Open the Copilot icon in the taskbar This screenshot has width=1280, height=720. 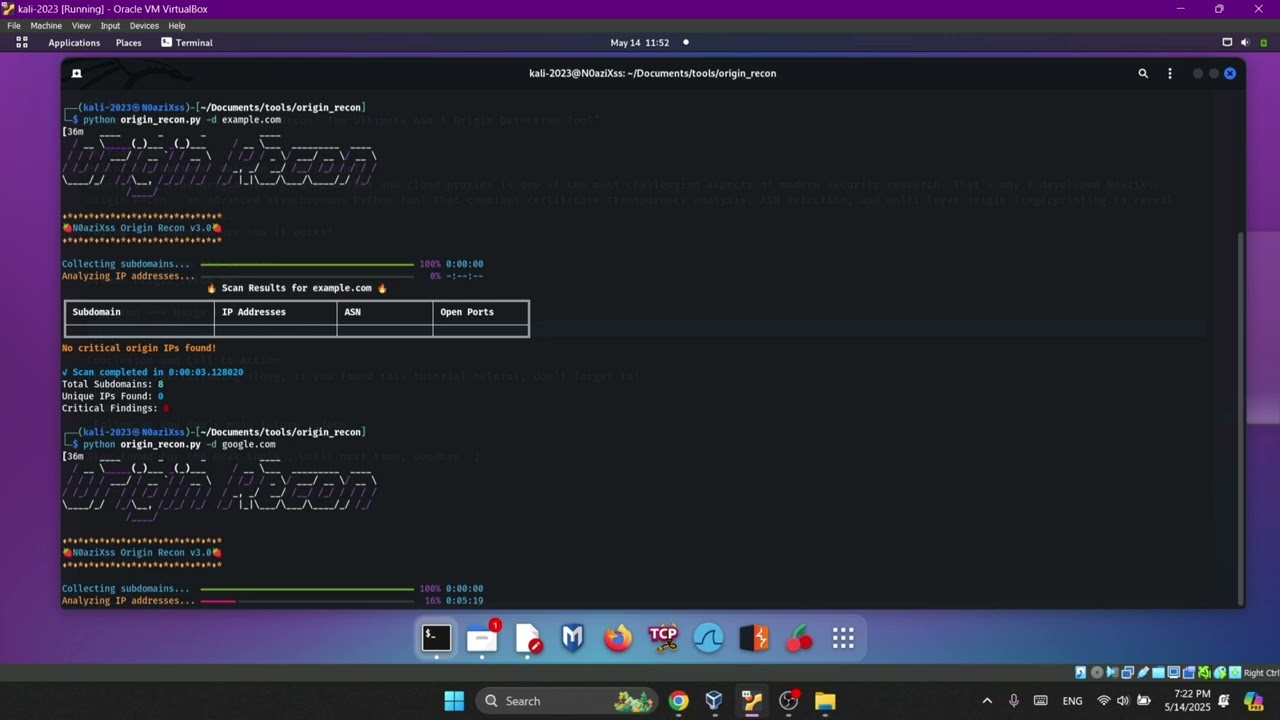[x=1254, y=701]
